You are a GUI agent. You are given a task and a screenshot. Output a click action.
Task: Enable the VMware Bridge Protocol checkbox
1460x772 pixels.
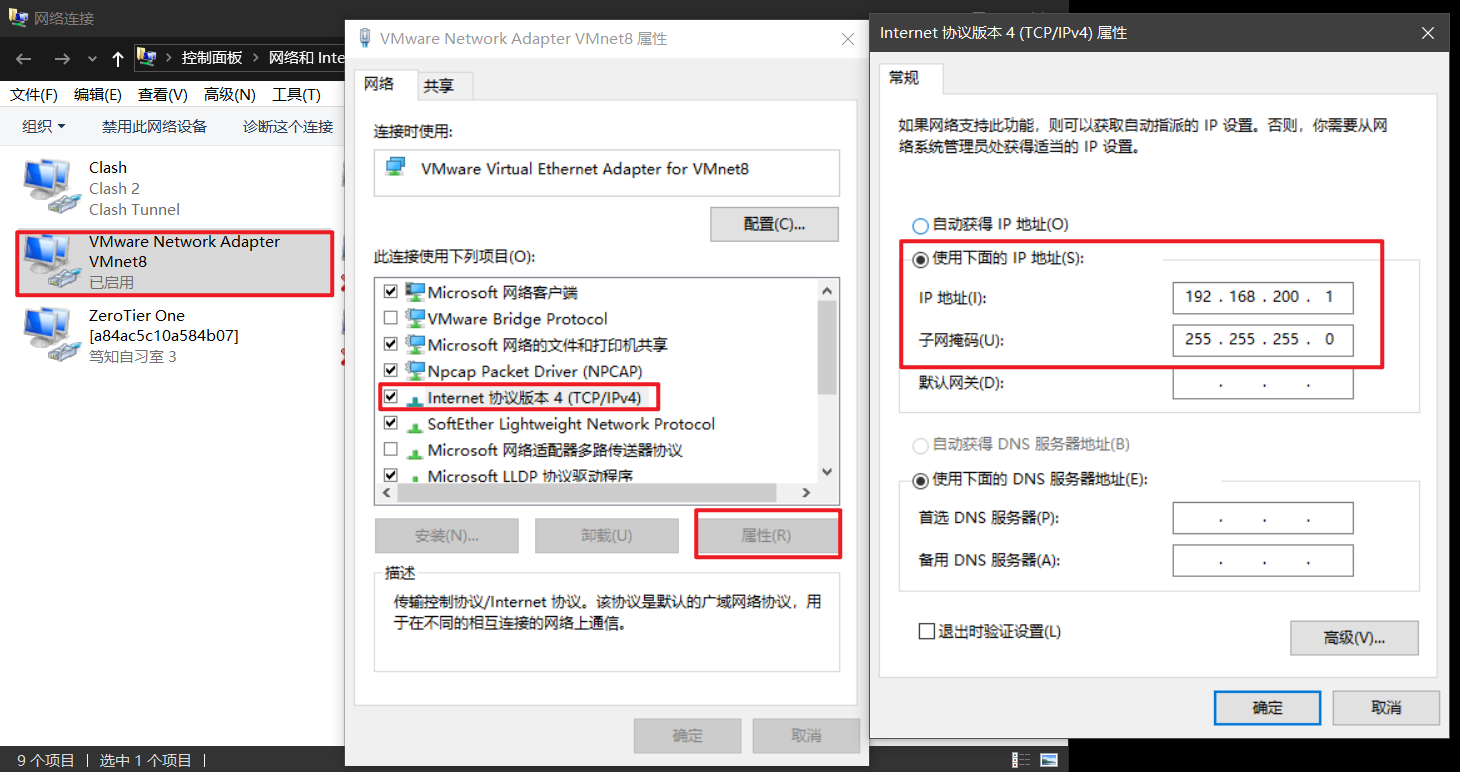point(390,318)
